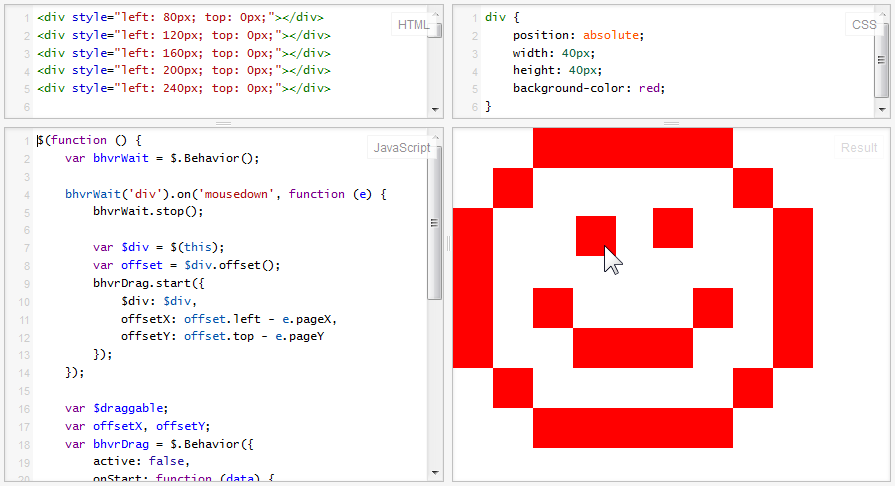This screenshot has height=486, width=895.
Task: Click the line "var offset = $div.offset();"
Action: coord(187,265)
